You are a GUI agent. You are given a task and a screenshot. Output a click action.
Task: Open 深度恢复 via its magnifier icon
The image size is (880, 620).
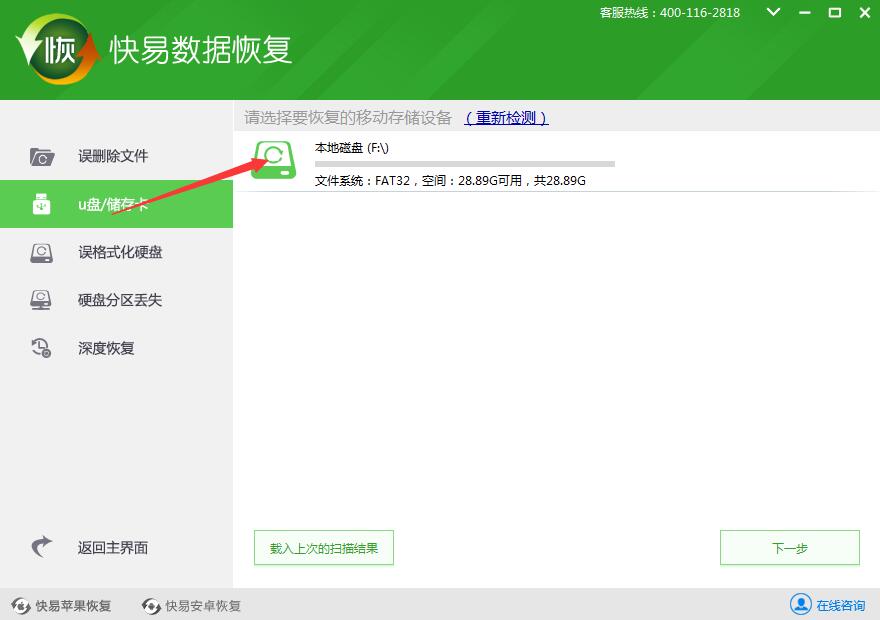click(x=41, y=348)
